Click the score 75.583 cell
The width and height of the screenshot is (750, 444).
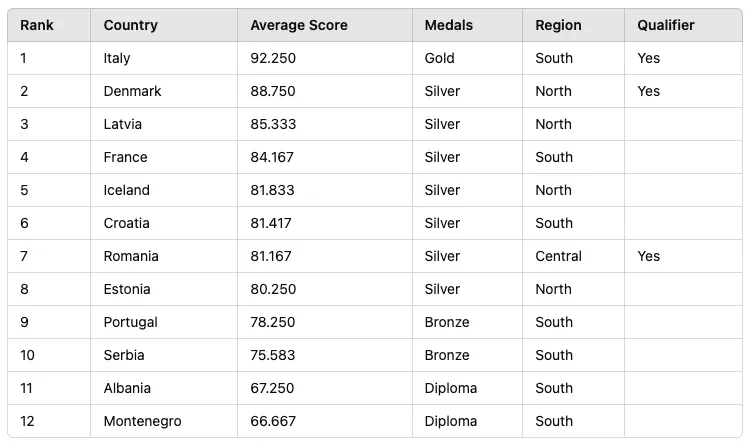273,355
